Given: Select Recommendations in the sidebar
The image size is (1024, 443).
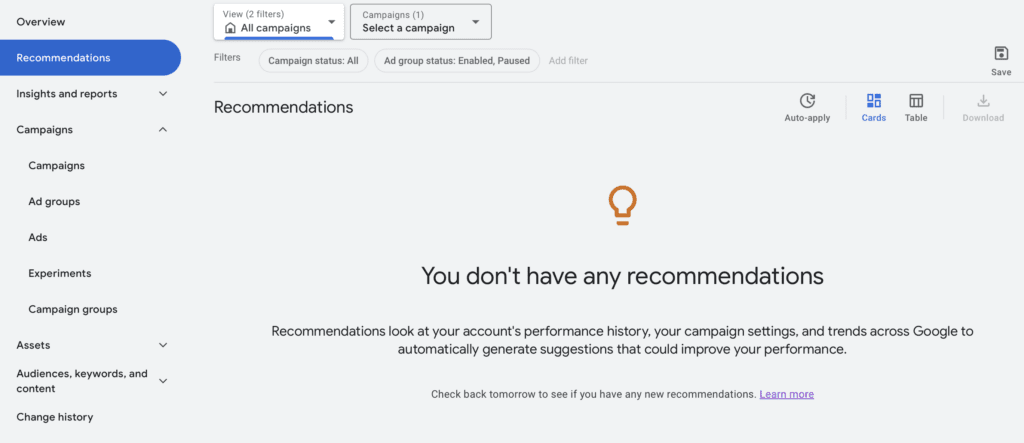Looking at the screenshot, I should click(64, 58).
